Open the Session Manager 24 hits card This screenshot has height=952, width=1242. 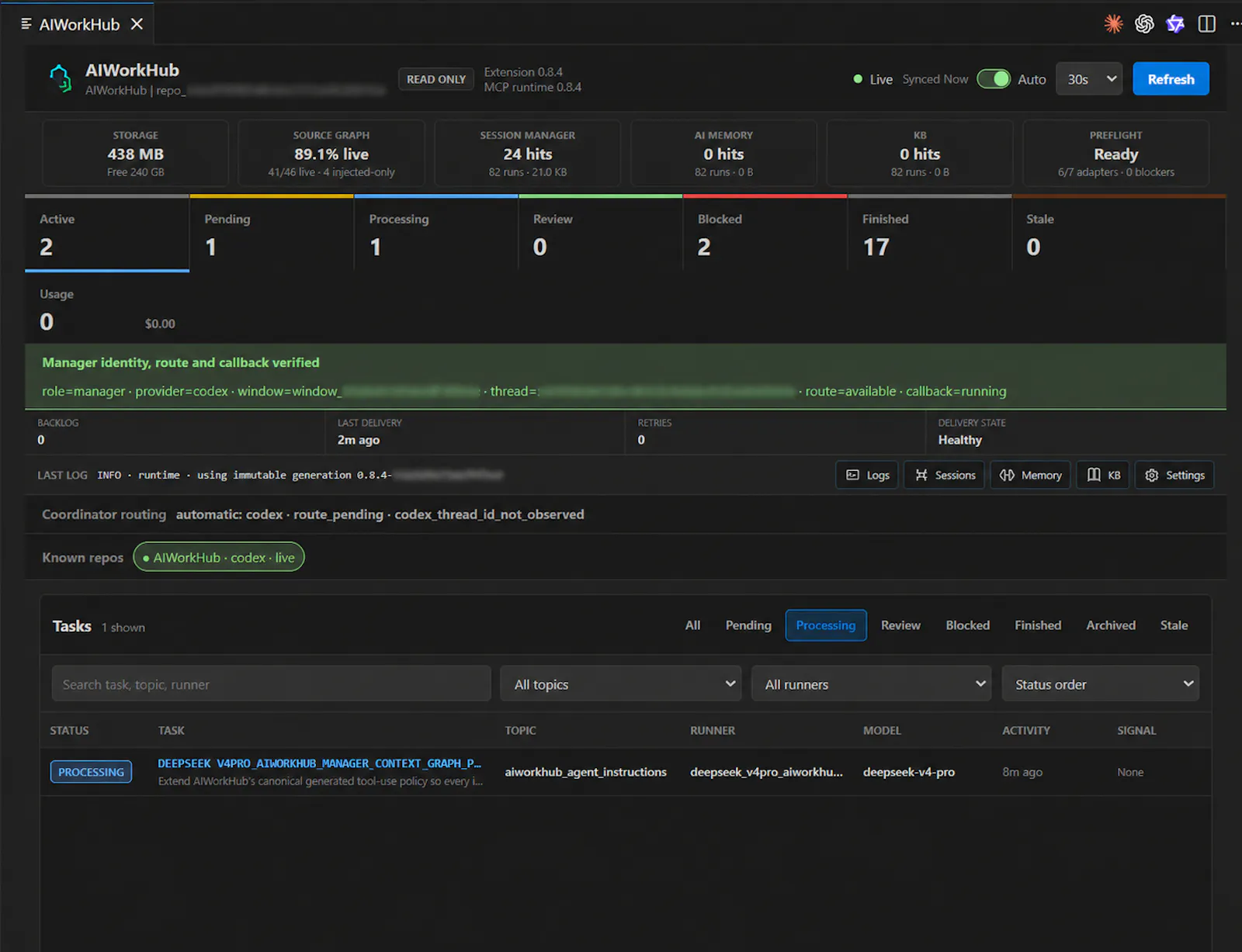click(528, 154)
